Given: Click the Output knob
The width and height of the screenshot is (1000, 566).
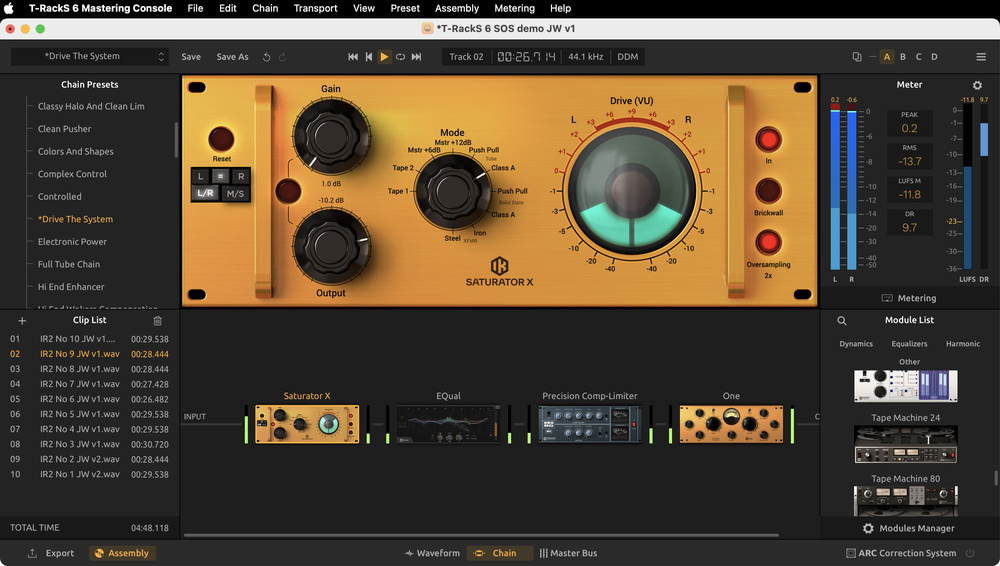Looking at the screenshot, I should [x=331, y=246].
